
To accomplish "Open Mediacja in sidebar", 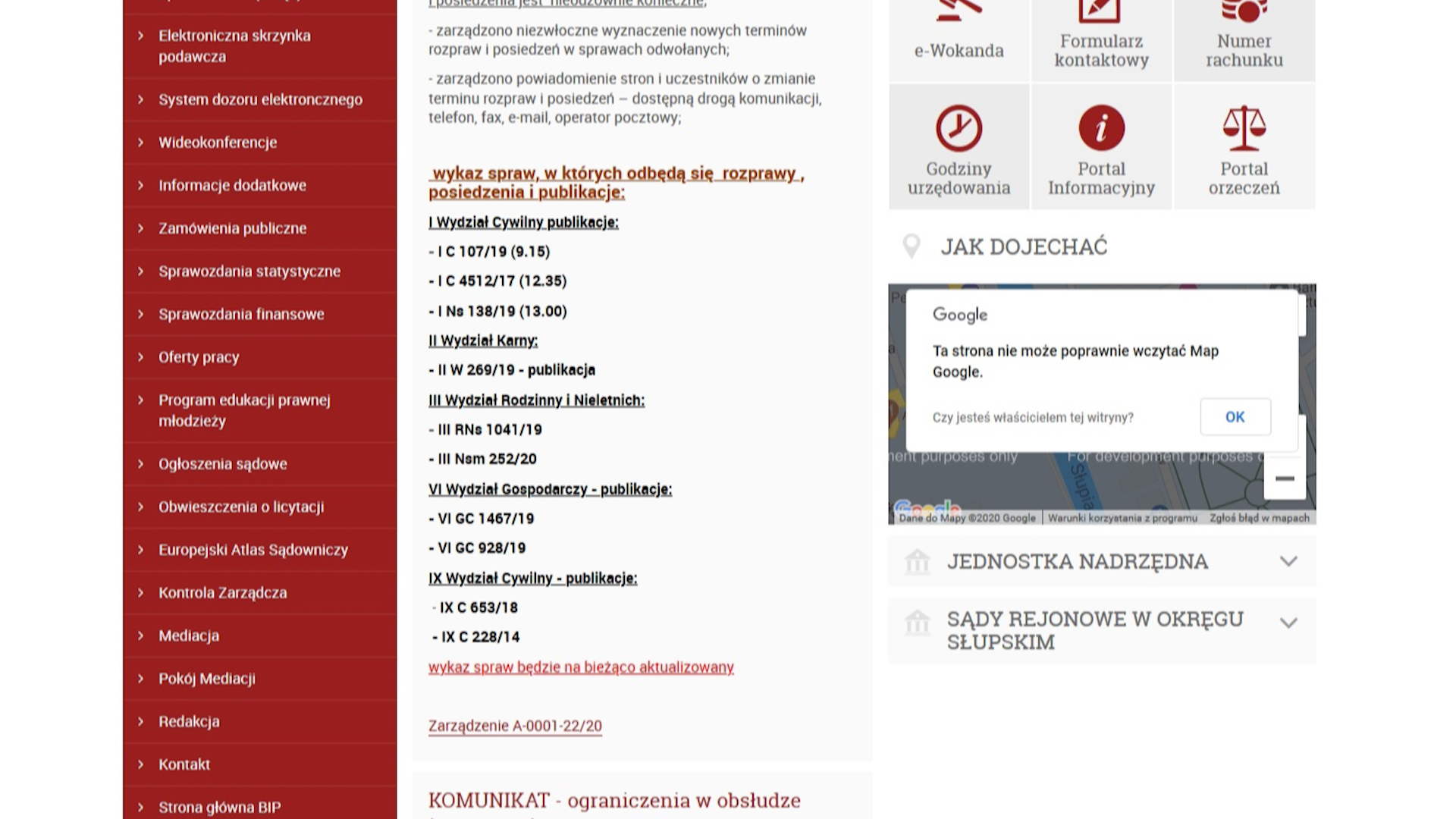I will [259, 635].
